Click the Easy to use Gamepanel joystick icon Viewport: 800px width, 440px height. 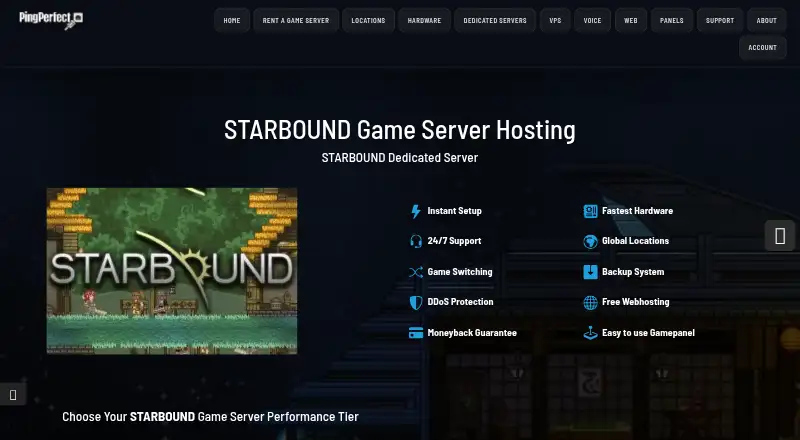590,333
